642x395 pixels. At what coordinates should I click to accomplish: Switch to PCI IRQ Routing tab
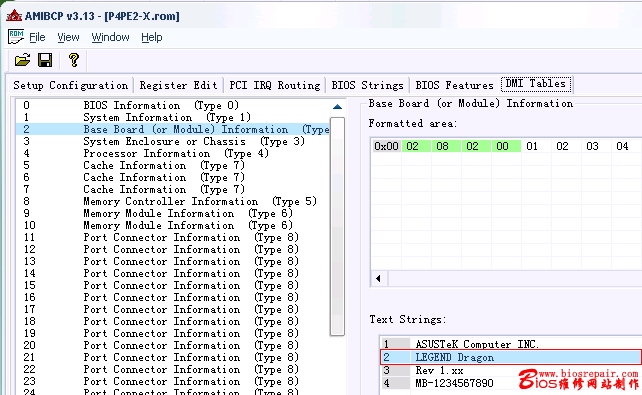point(275,85)
